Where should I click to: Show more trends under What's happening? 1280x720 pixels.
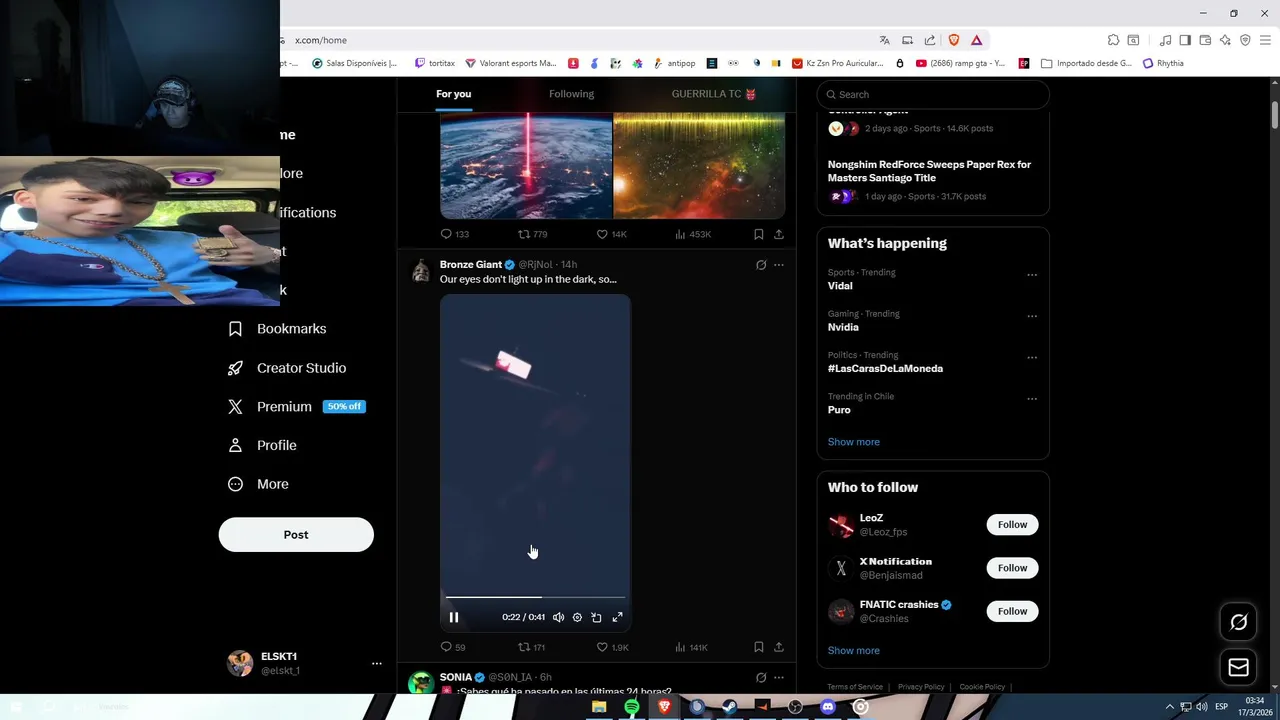tap(853, 442)
